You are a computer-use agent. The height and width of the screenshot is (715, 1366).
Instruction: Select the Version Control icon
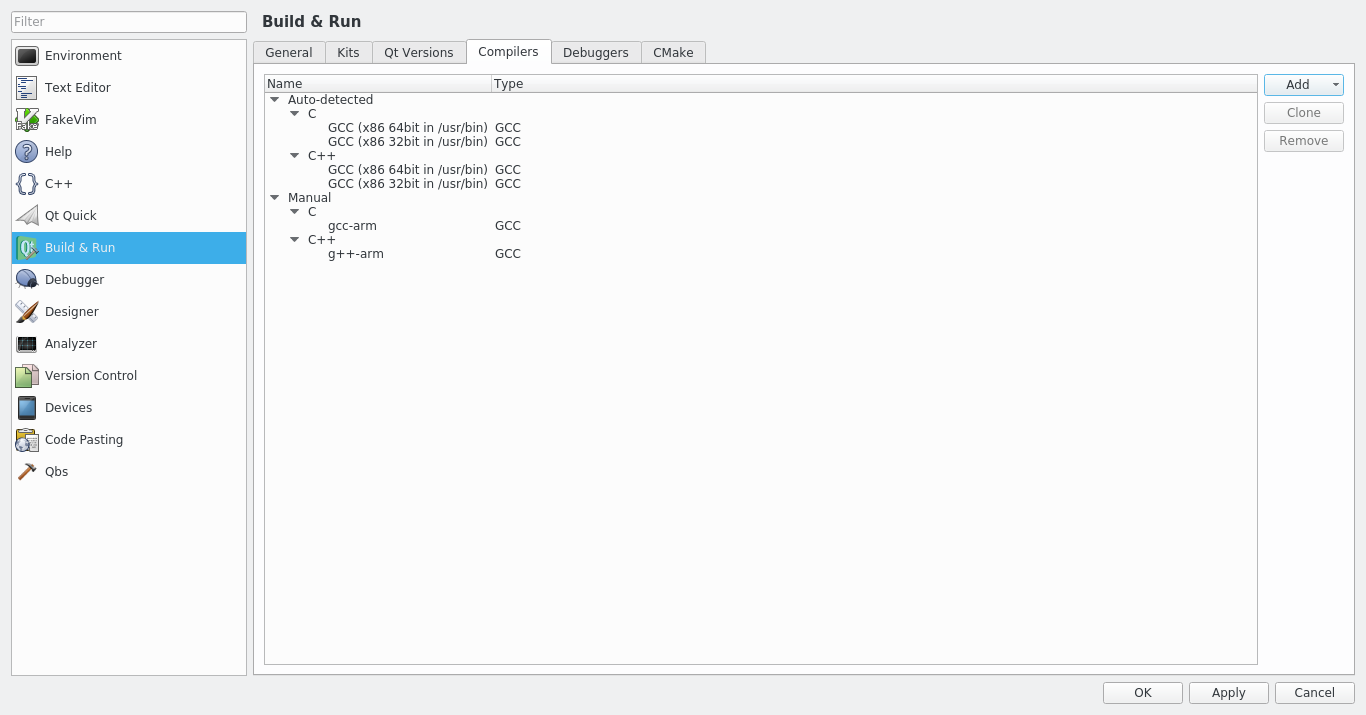[27, 376]
